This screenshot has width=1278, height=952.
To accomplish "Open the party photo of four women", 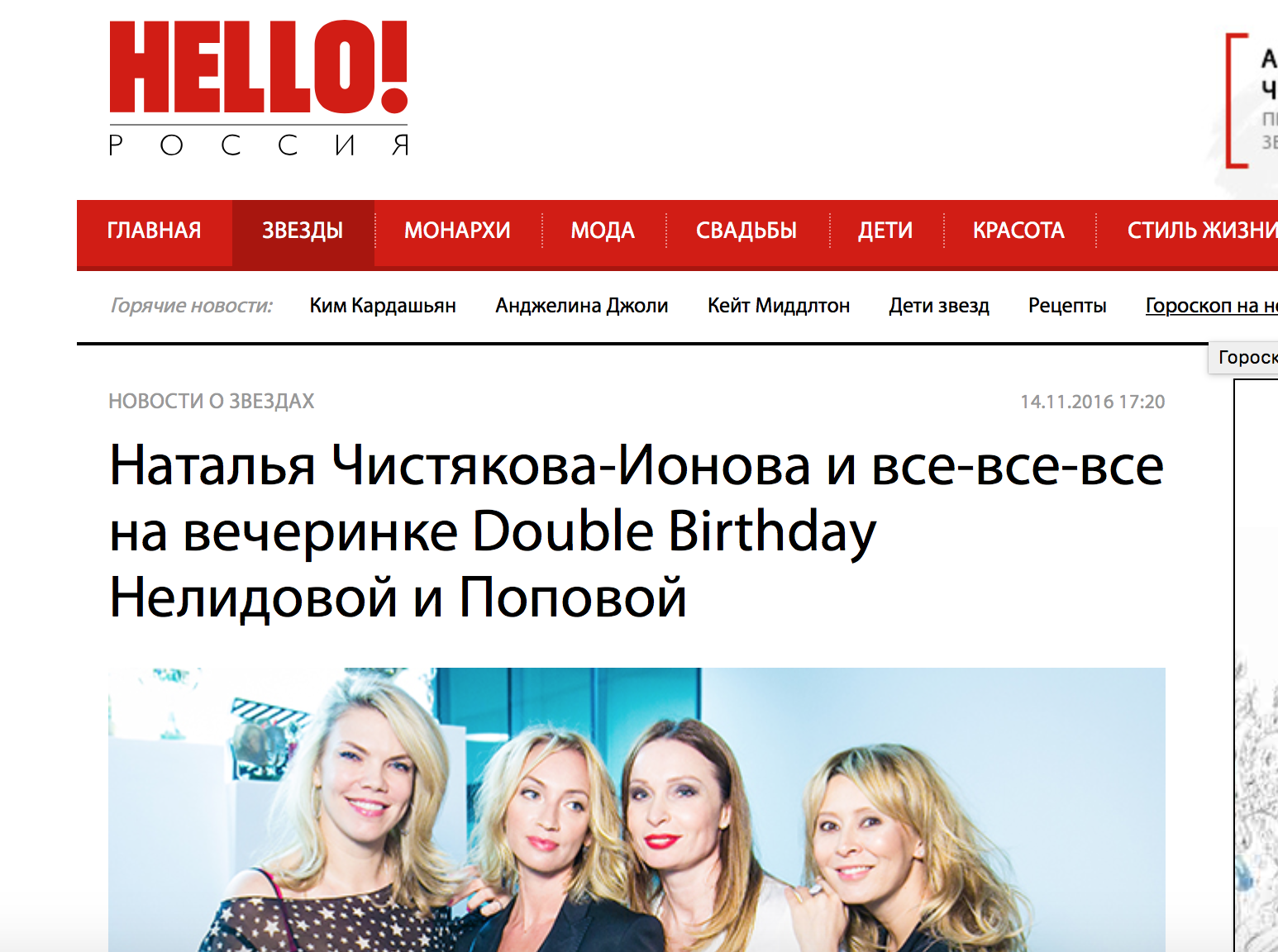I will tap(637, 810).
